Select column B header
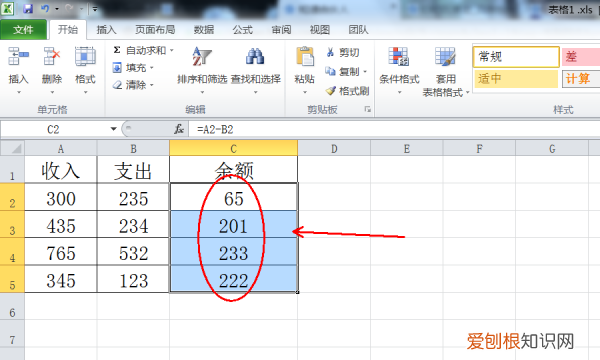Viewport: 600px width, 360px height. coord(133,148)
